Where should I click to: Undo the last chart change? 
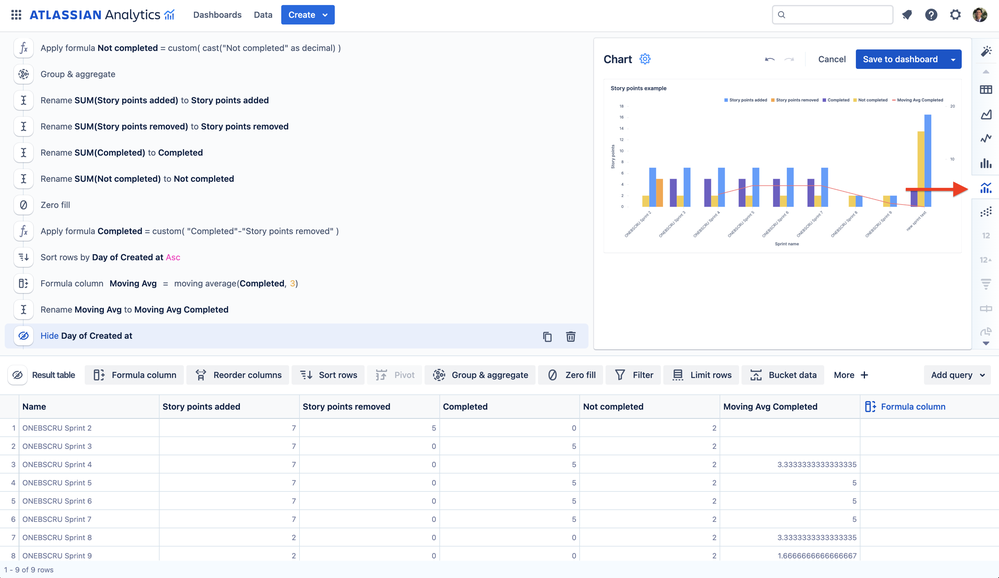770,59
